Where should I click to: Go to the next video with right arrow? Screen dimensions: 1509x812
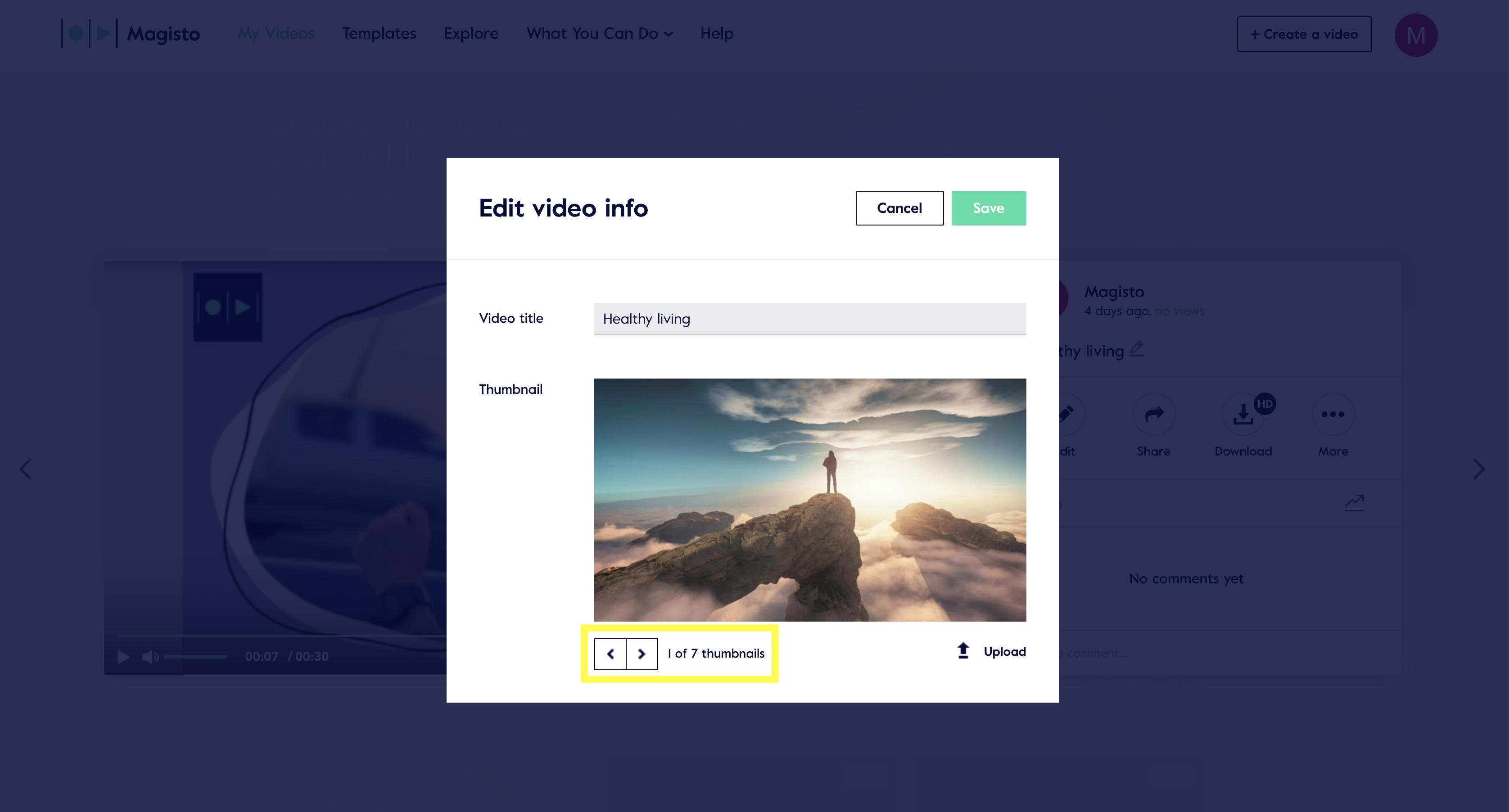point(1478,469)
